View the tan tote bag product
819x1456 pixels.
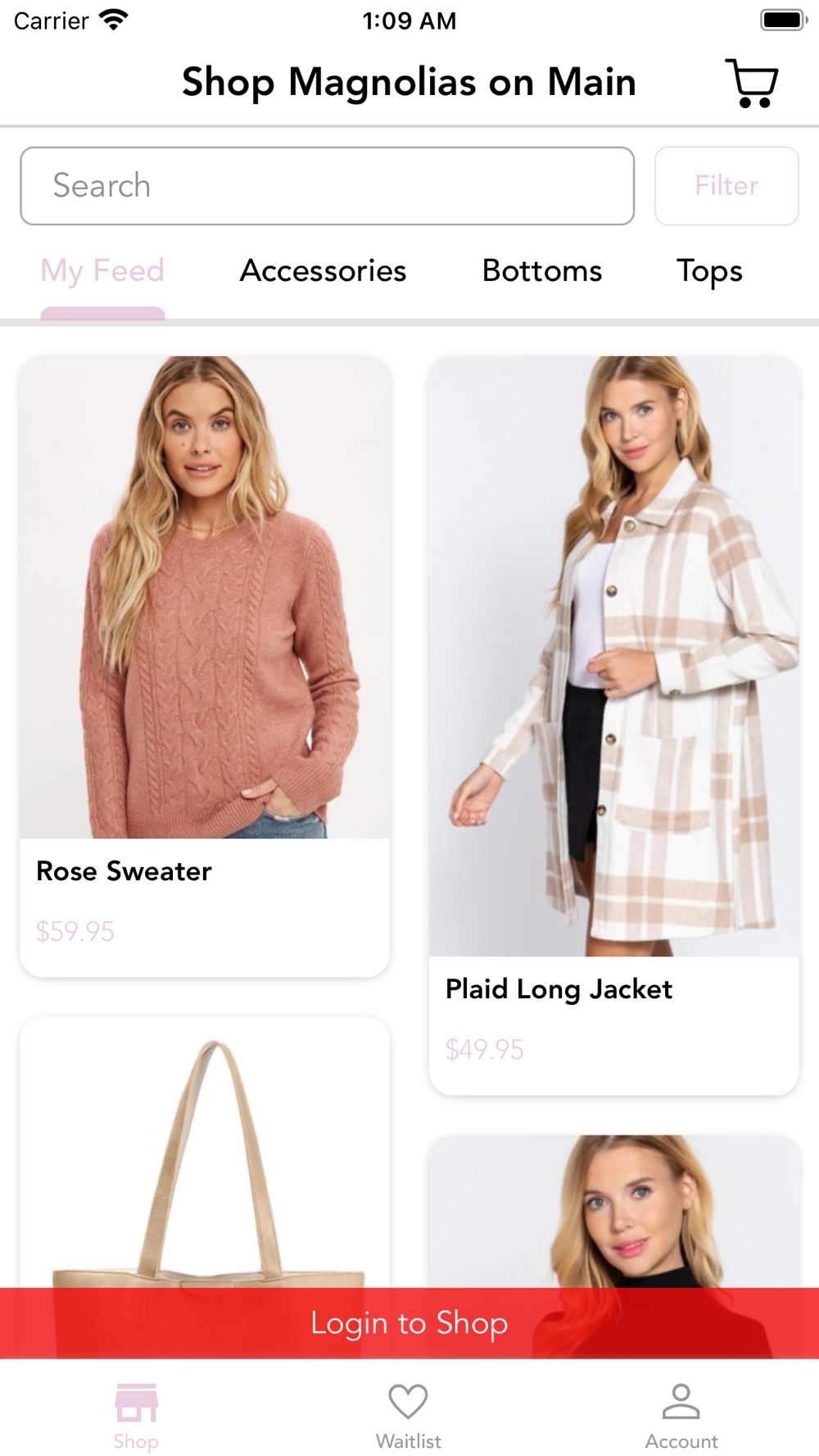click(205, 1153)
